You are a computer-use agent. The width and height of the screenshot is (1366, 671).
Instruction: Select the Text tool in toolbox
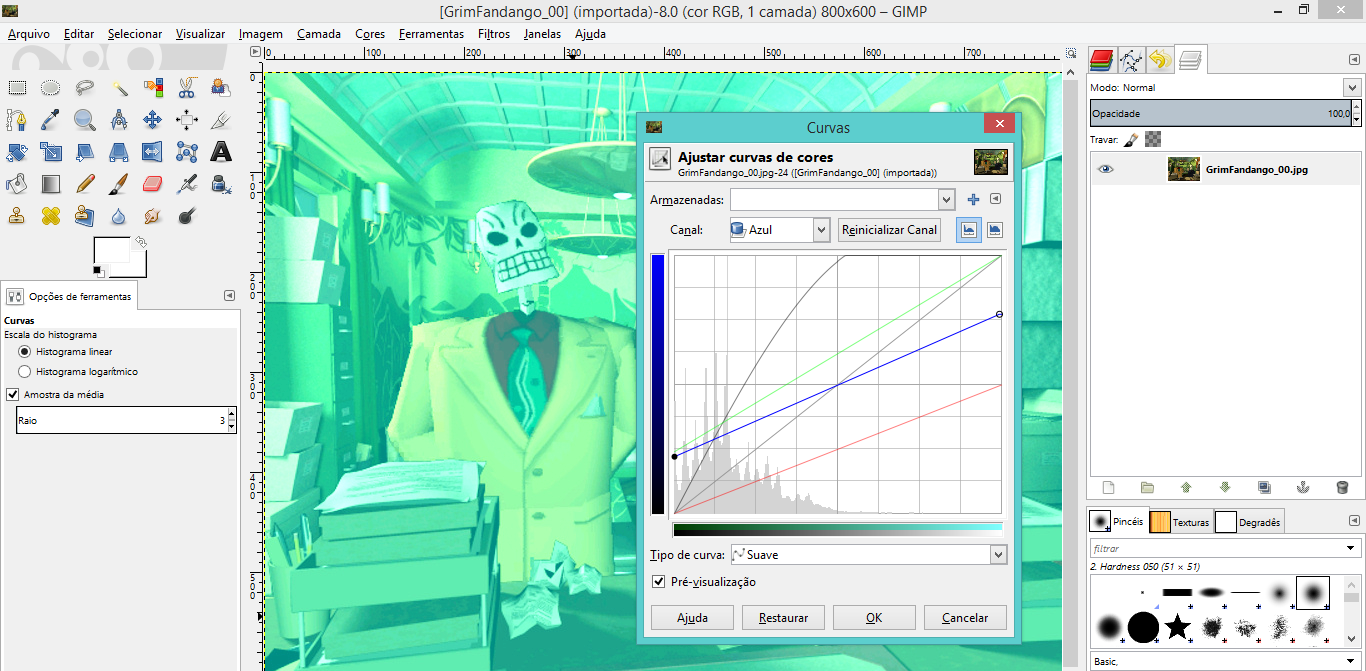coord(221,152)
